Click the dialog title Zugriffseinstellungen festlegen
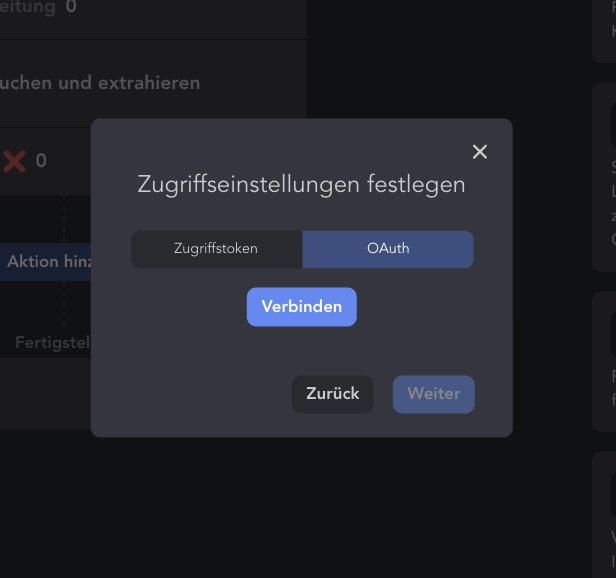Screen dimensions: 616x578 coord(301,185)
